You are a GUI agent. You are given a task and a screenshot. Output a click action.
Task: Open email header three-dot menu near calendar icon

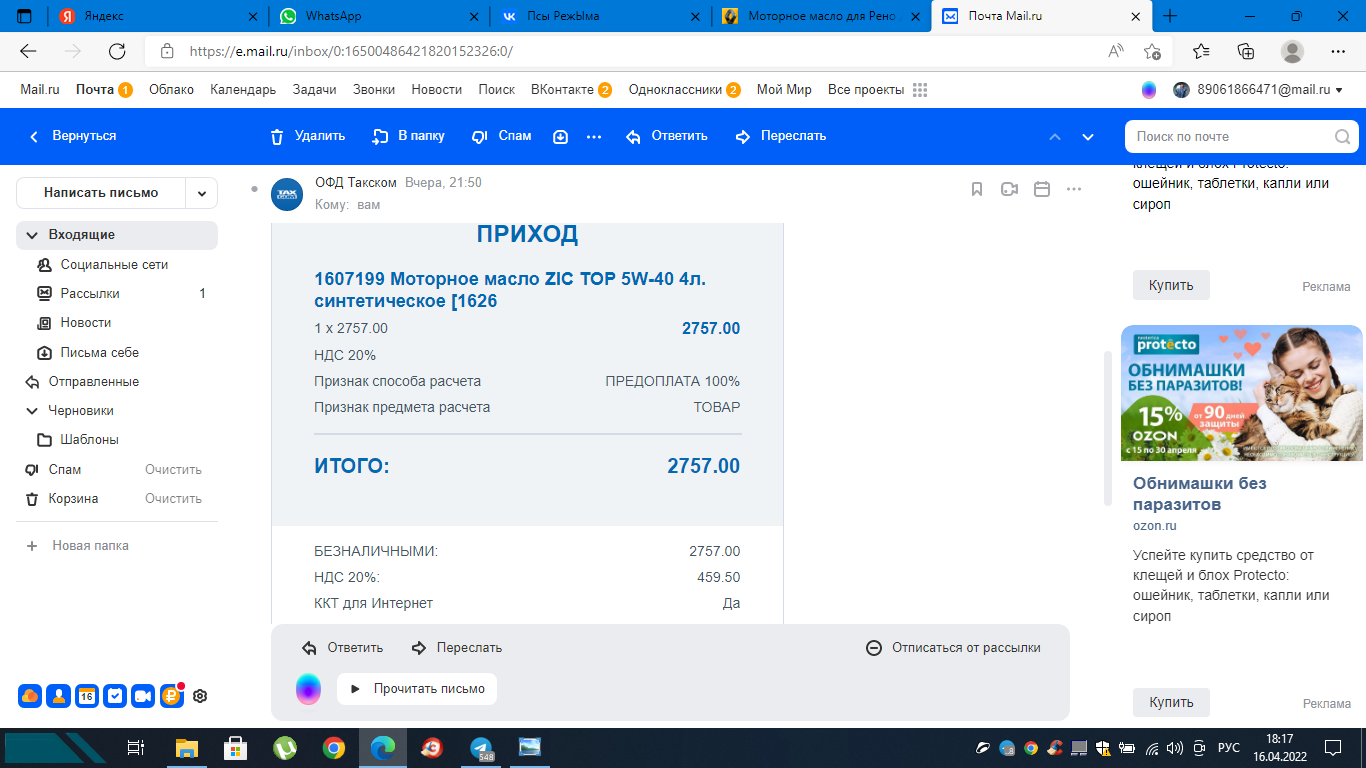tap(1074, 189)
